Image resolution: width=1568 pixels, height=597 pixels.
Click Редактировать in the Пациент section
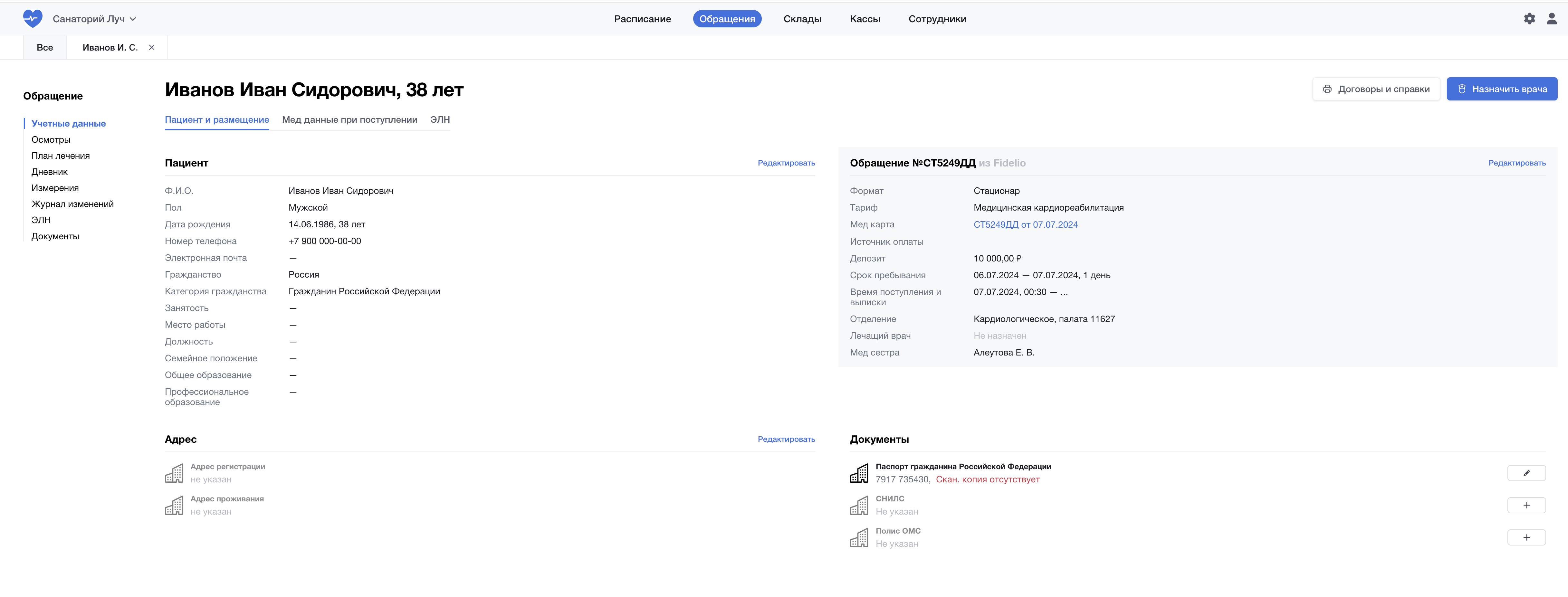tap(786, 163)
